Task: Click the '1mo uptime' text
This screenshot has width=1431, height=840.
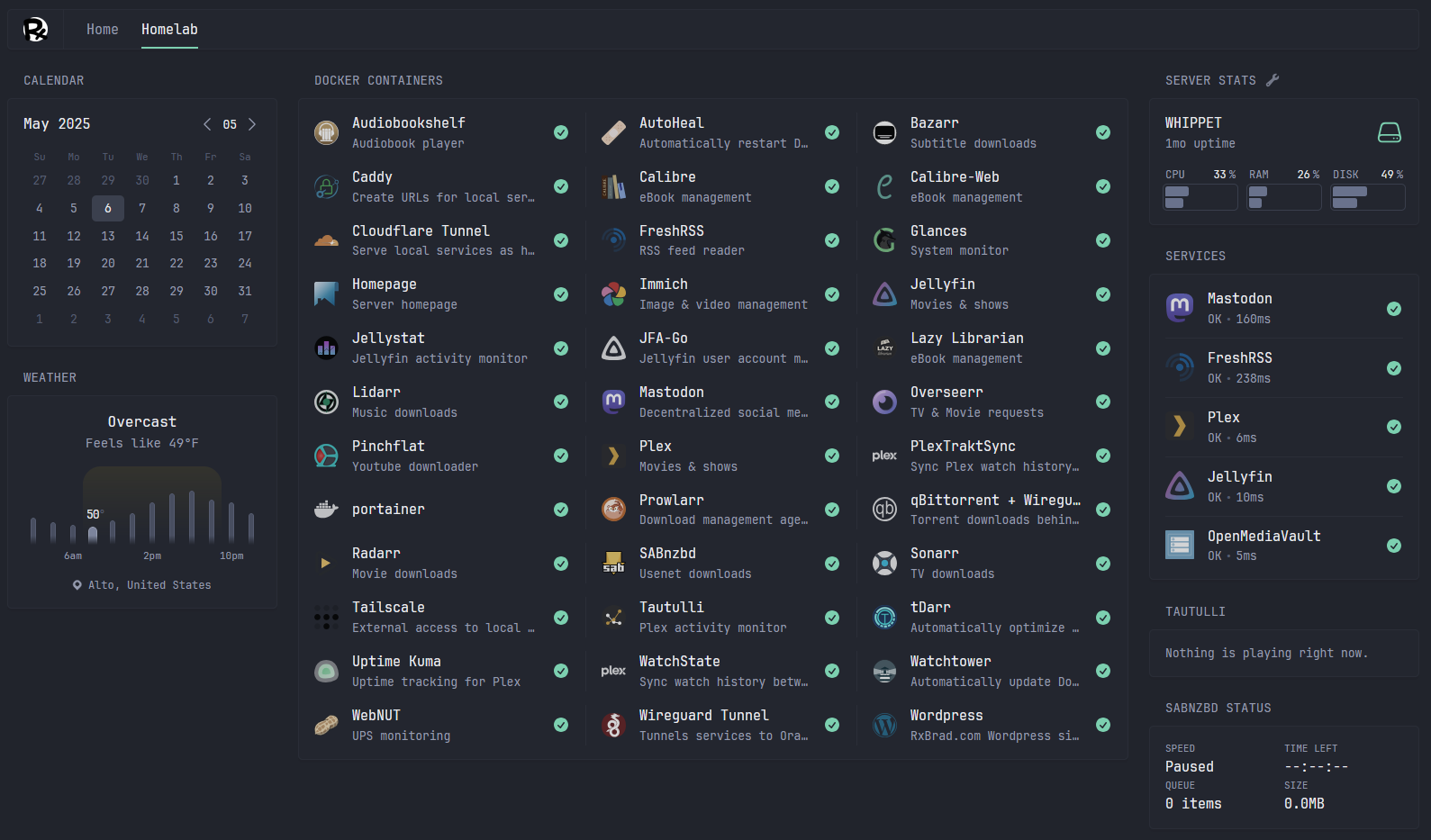Action: 1200,144
